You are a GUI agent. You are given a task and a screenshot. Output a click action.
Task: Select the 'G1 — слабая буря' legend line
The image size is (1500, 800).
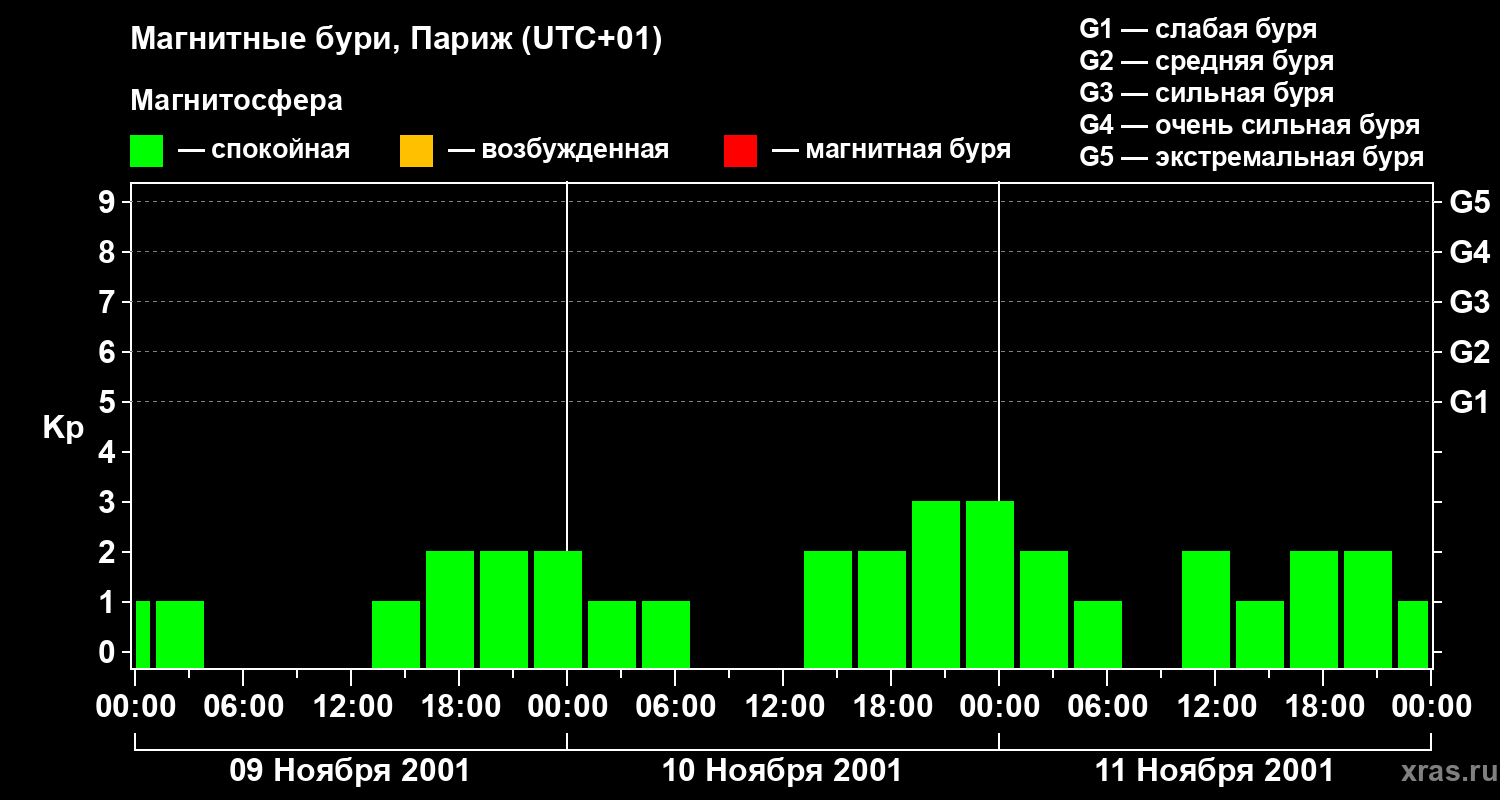point(1198,29)
